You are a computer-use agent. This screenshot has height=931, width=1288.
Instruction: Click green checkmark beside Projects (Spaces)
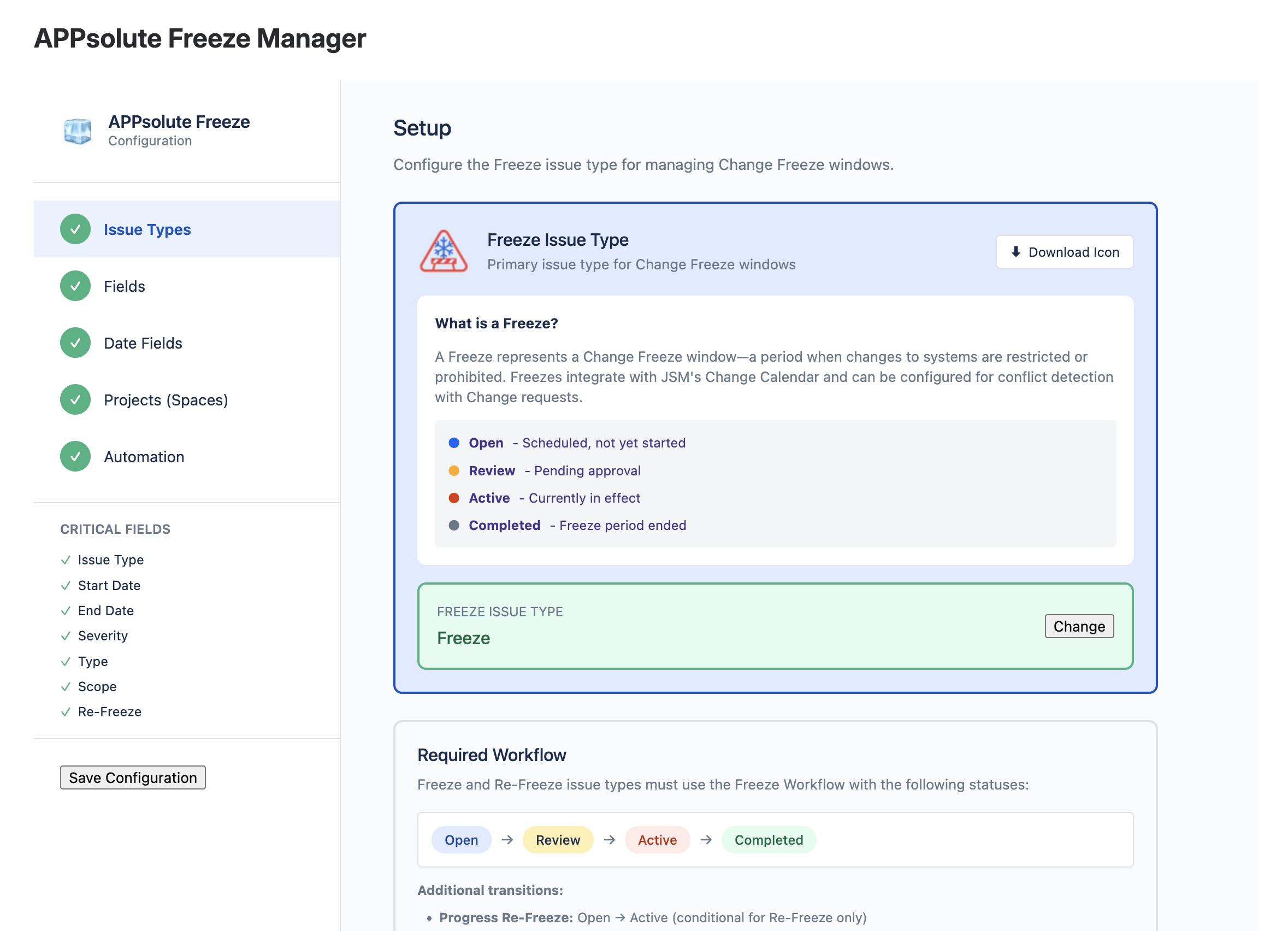click(x=75, y=400)
